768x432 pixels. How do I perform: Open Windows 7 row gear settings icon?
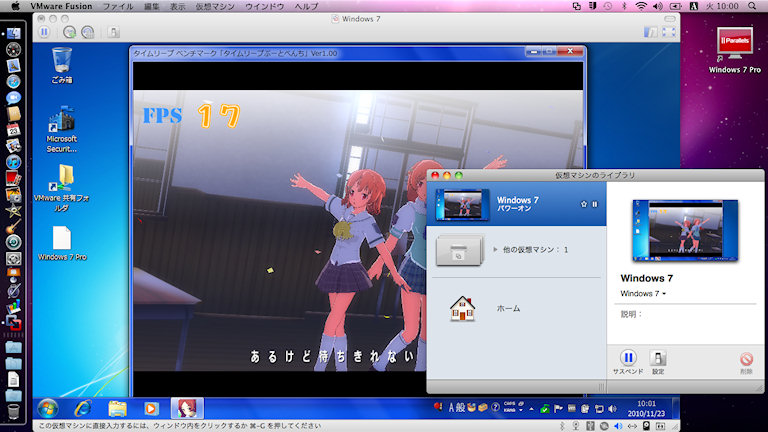pyautogui.click(x=583, y=204)
